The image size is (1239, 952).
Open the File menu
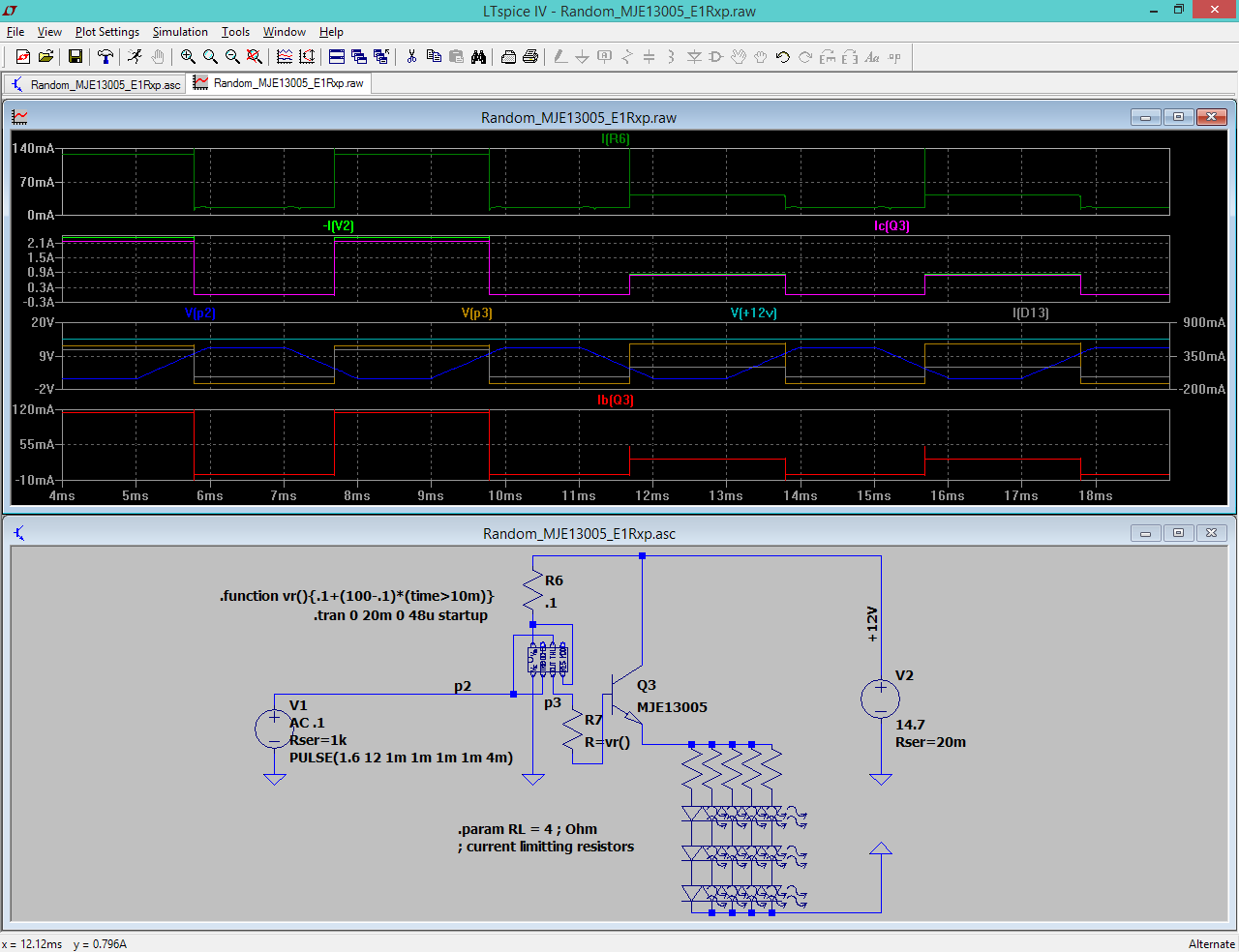click(15, 32)
